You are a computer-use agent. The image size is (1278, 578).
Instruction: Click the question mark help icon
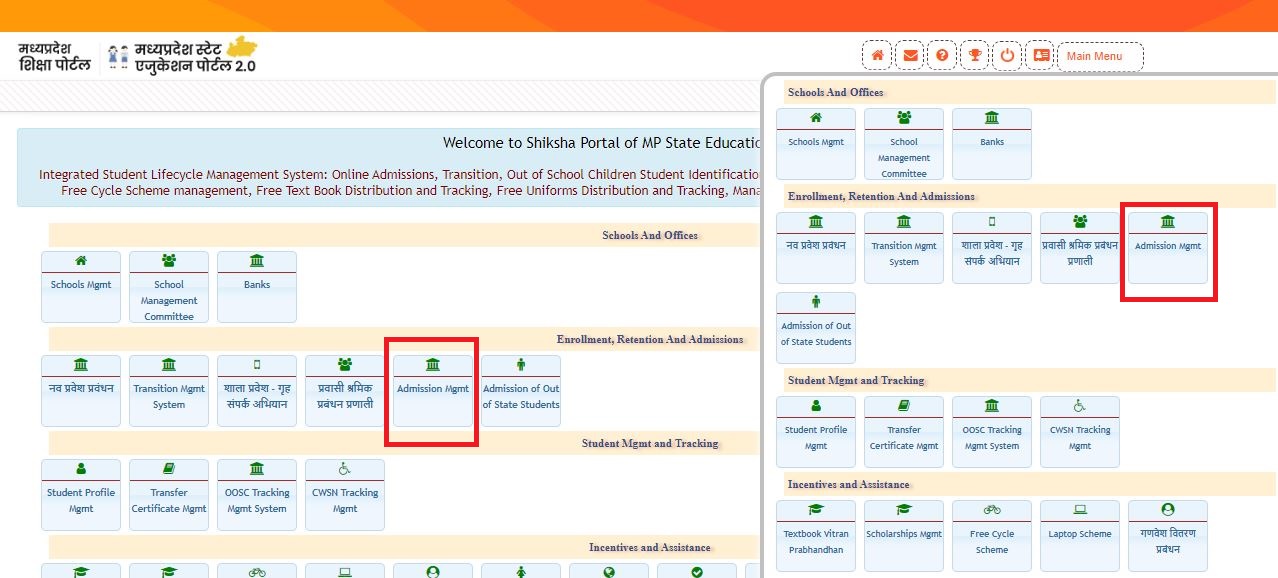(942, 56)
